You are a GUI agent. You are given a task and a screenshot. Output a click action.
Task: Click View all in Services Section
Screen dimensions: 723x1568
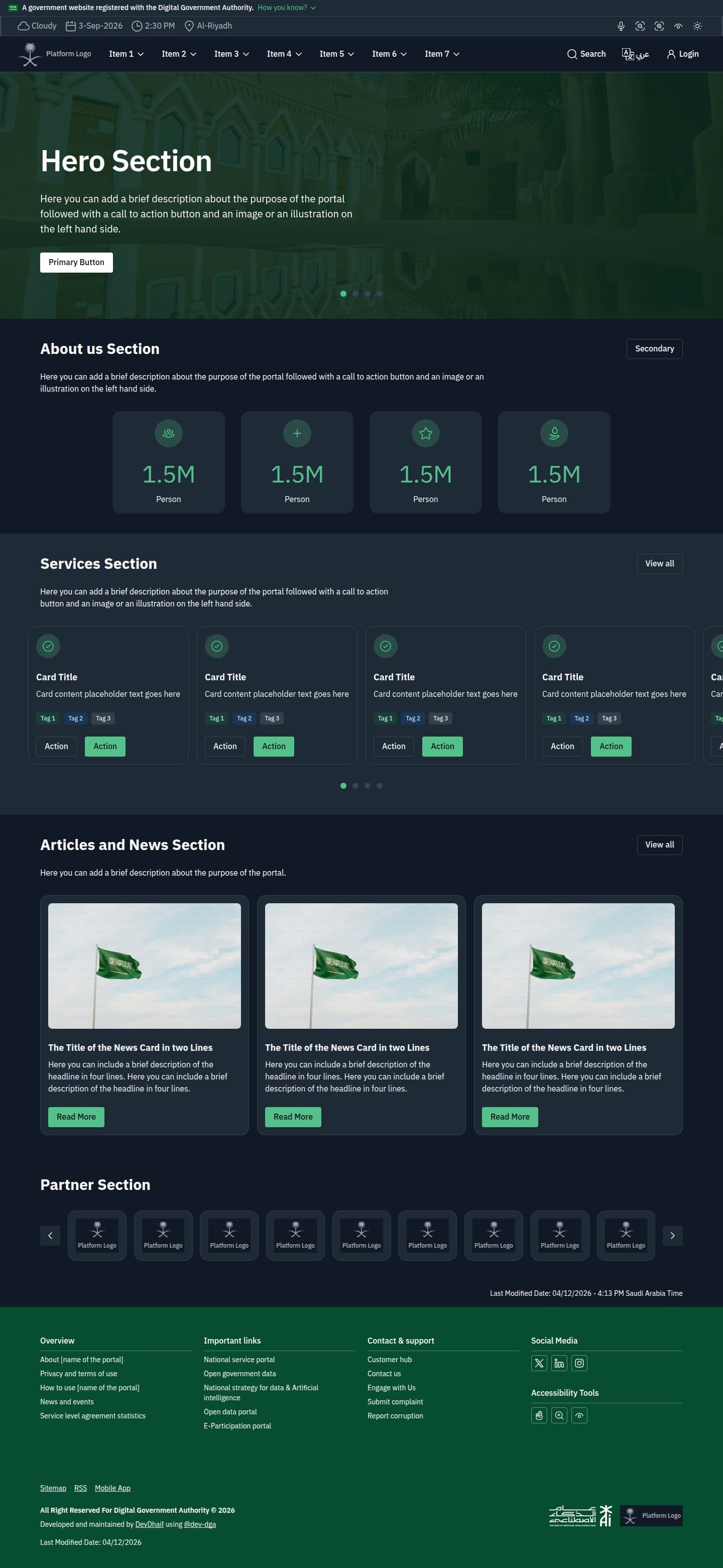[660, 564]
